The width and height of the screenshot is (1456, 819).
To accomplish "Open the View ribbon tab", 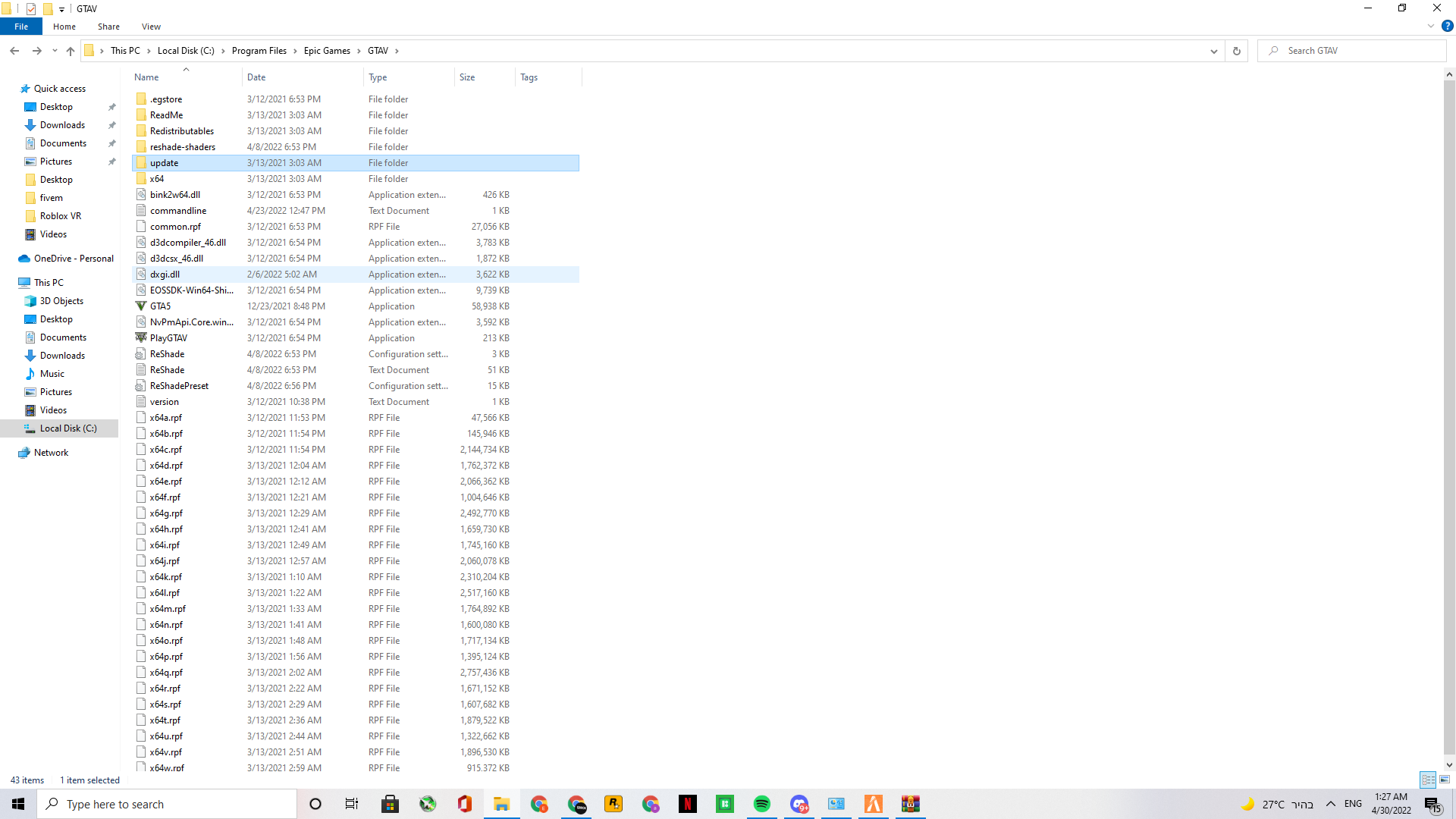I will click(151, 27).
